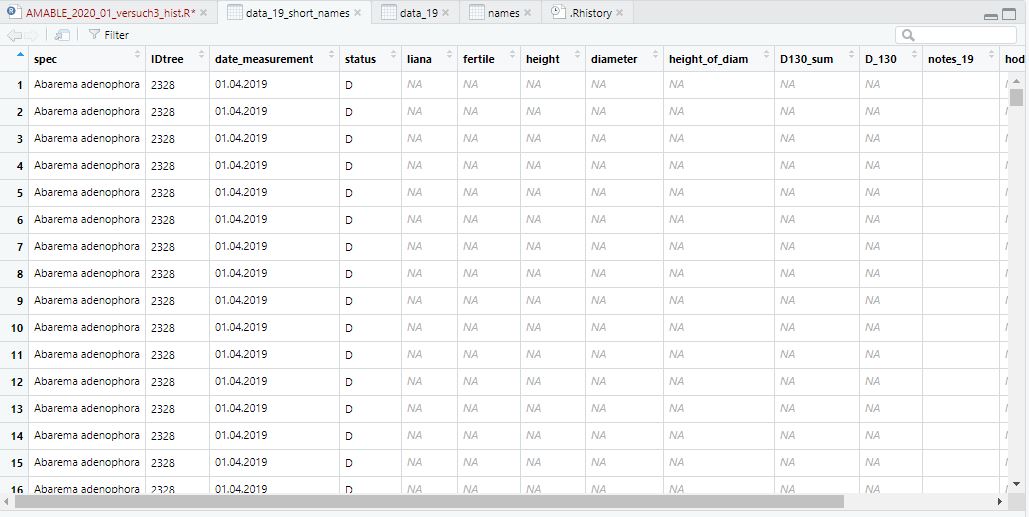This screenshot has width=1029, height=517.
Task: Maximize the source pane
Action: tap(1010, 15)
